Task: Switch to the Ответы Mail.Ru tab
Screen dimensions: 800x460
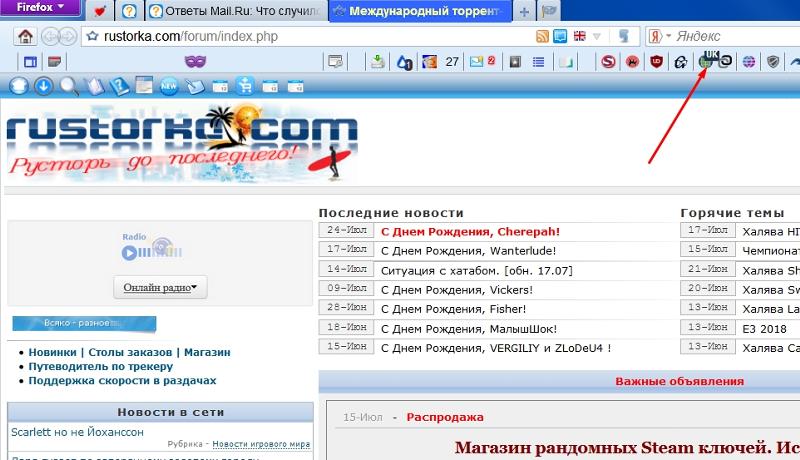Action: (x=236, y=11)
